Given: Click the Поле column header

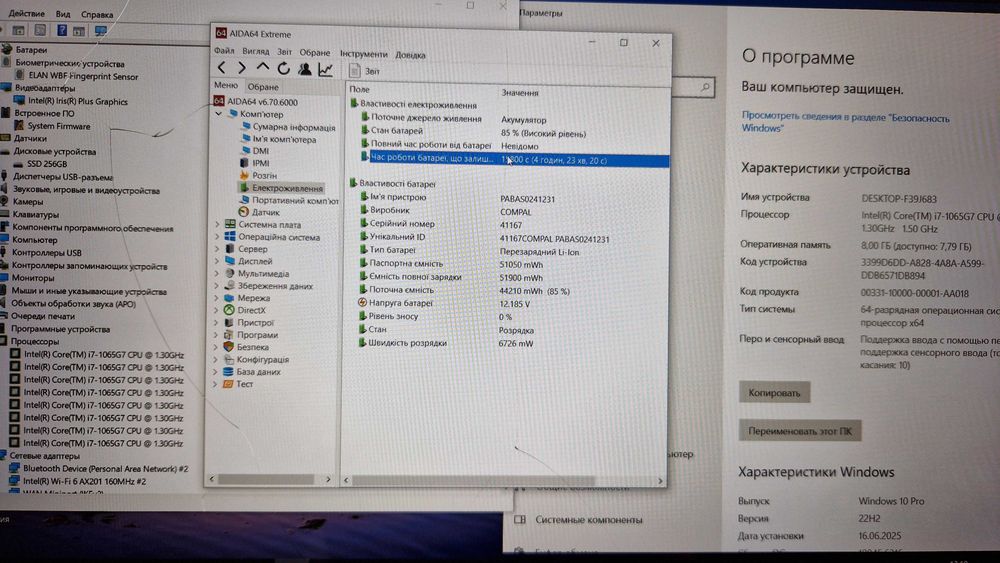Looking at the screenshot, I should click(x=360, y=89).
